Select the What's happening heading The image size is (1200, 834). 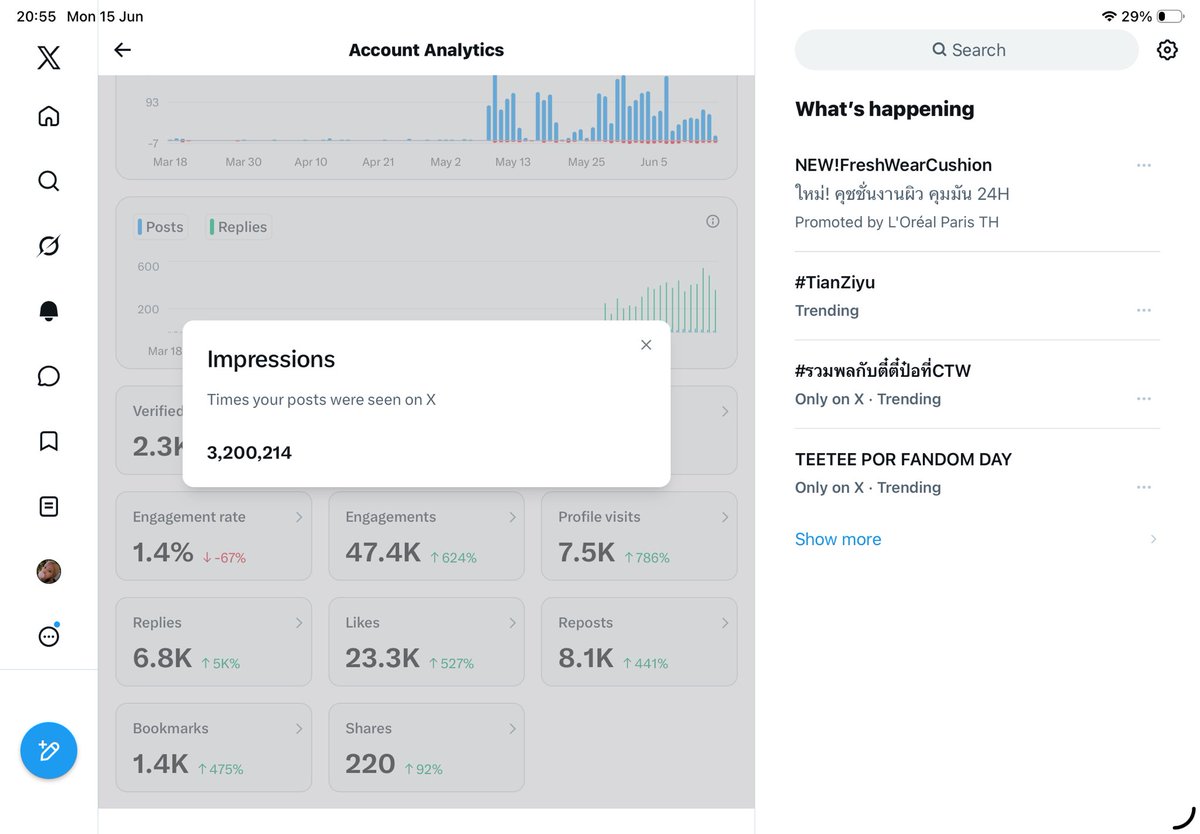(884, 109)
